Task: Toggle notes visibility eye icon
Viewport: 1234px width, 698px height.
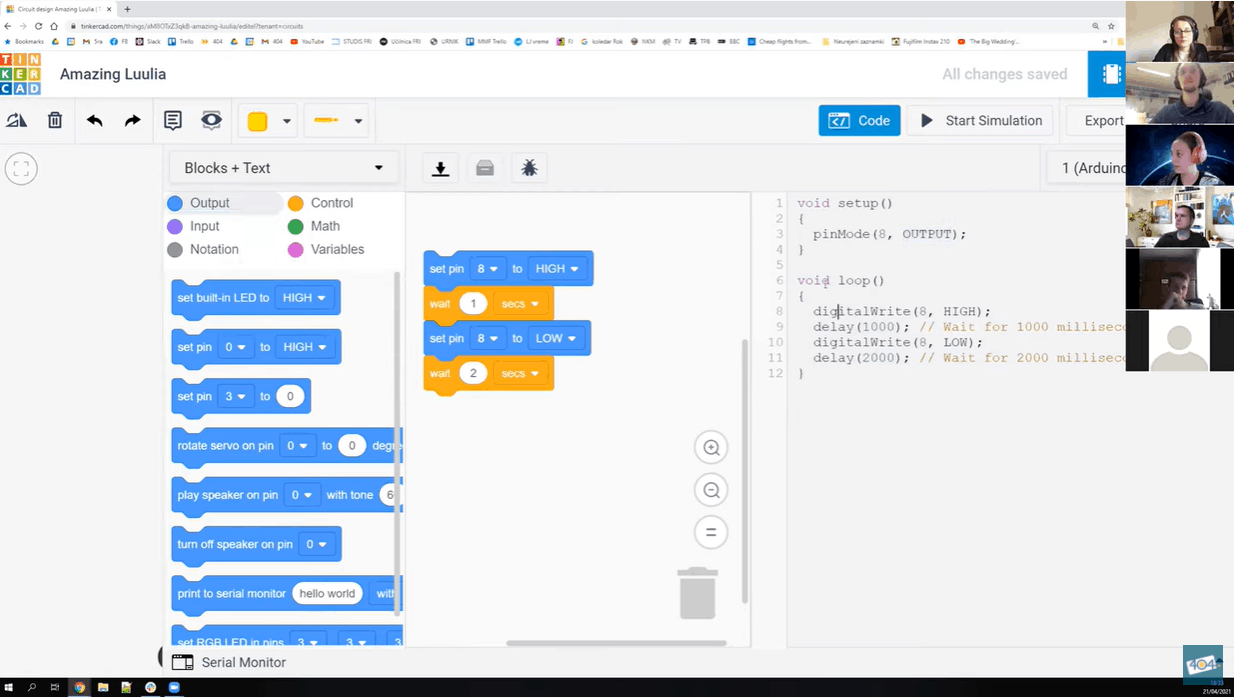Action: pyautogui.click(x=211, y=121)
